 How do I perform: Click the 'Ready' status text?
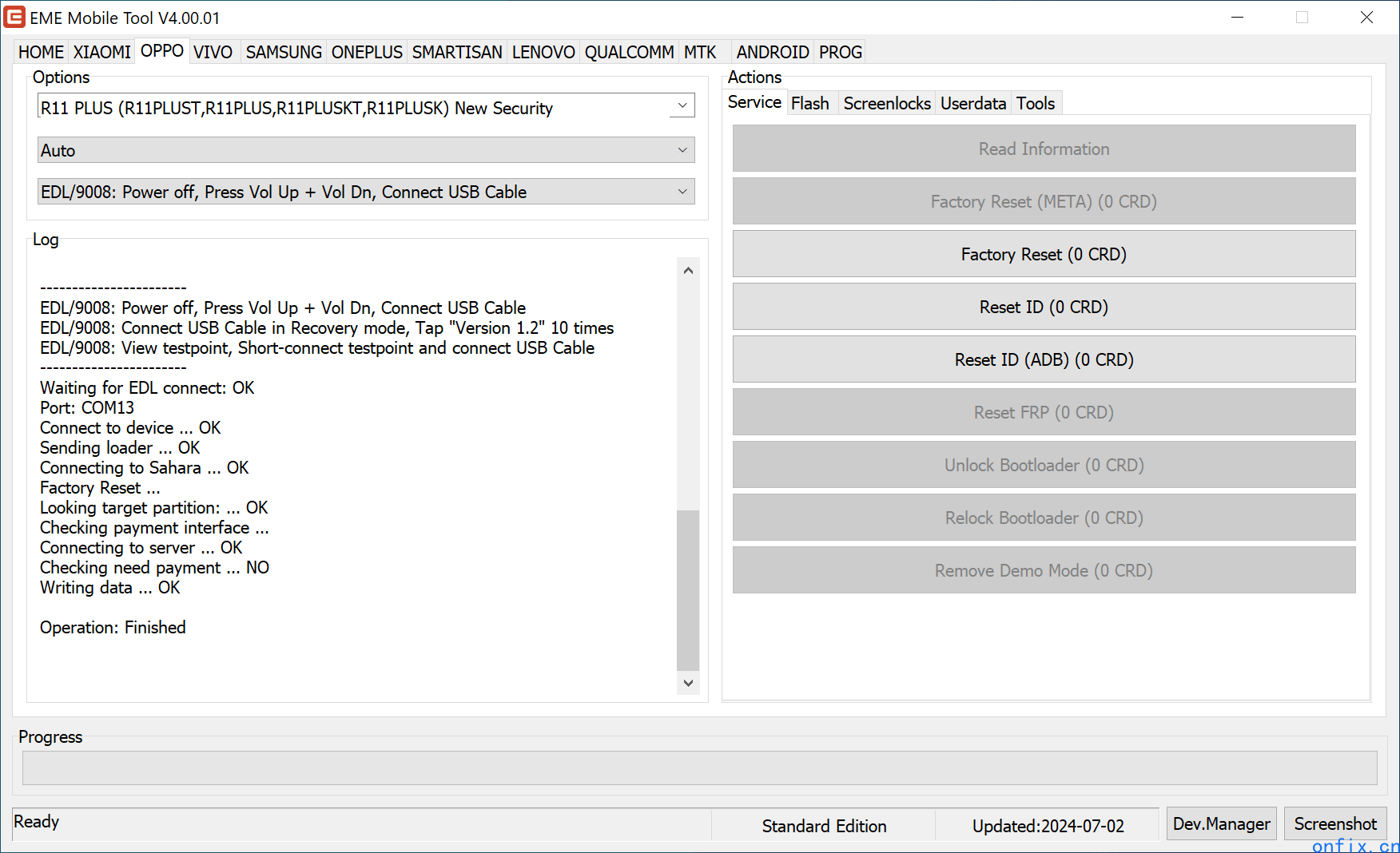click(x=37, y=821)
